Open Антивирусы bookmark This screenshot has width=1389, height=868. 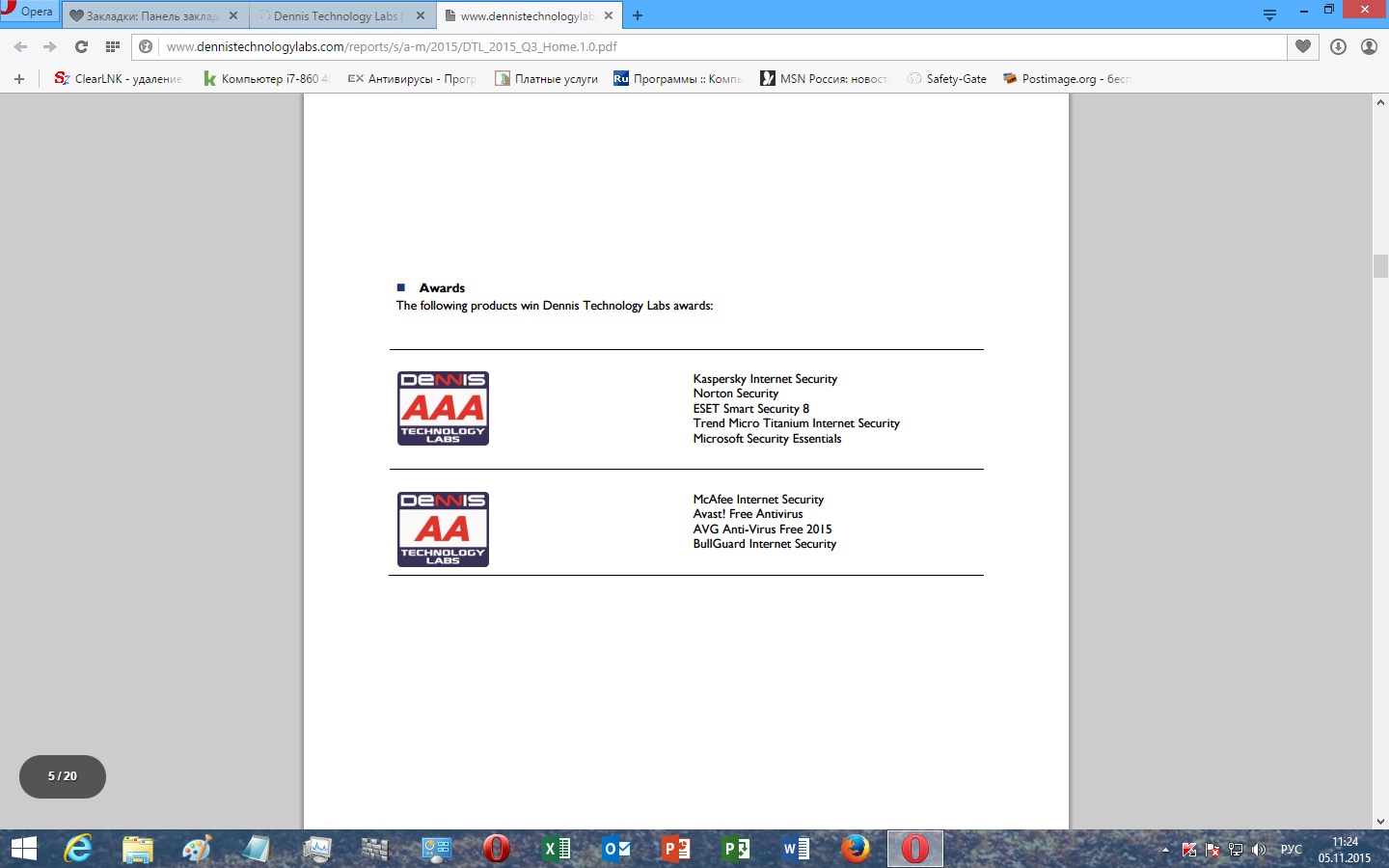pos(412,79)
